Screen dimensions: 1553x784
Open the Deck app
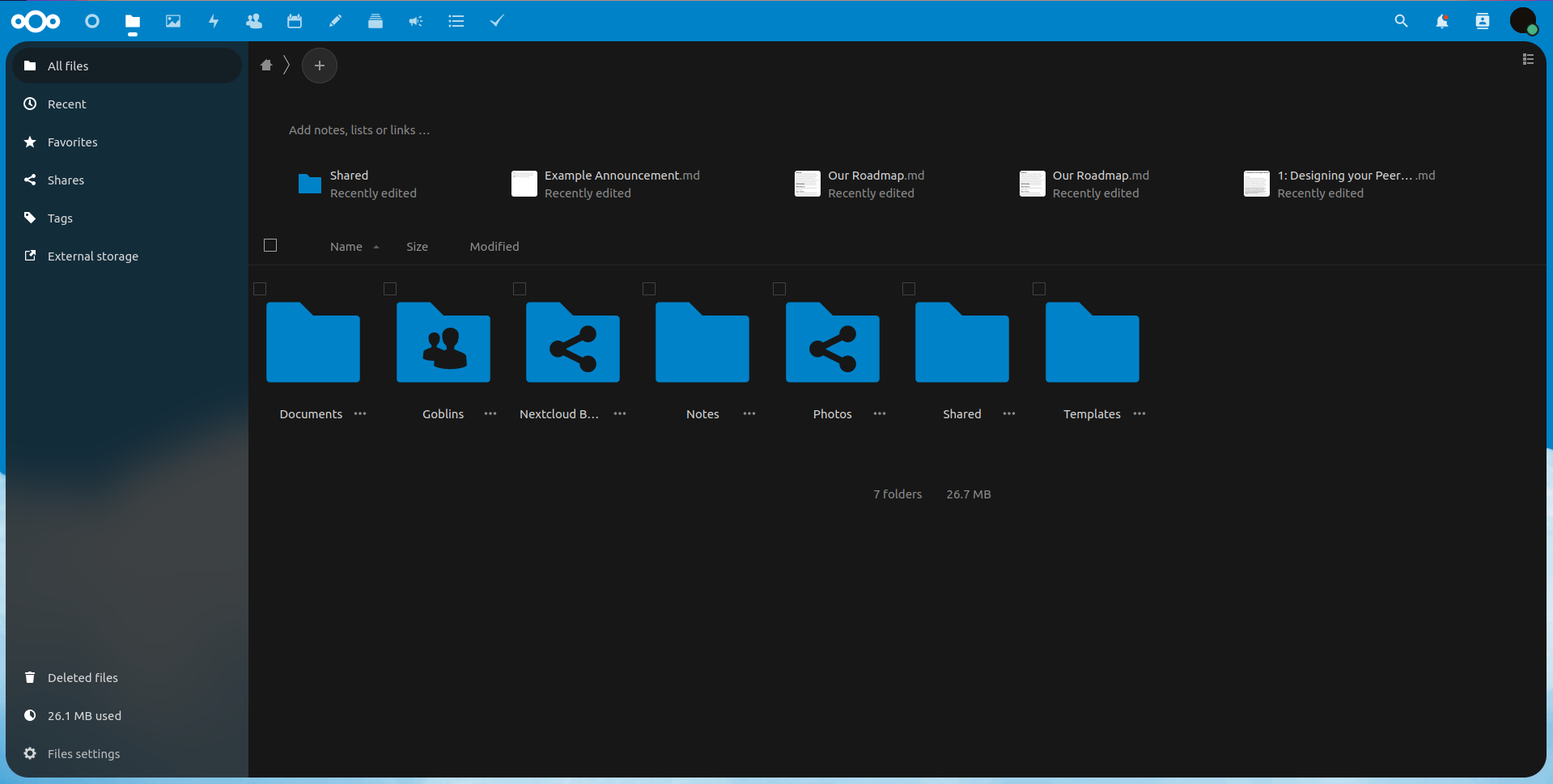pyautogui.click(x=376, y=21)
